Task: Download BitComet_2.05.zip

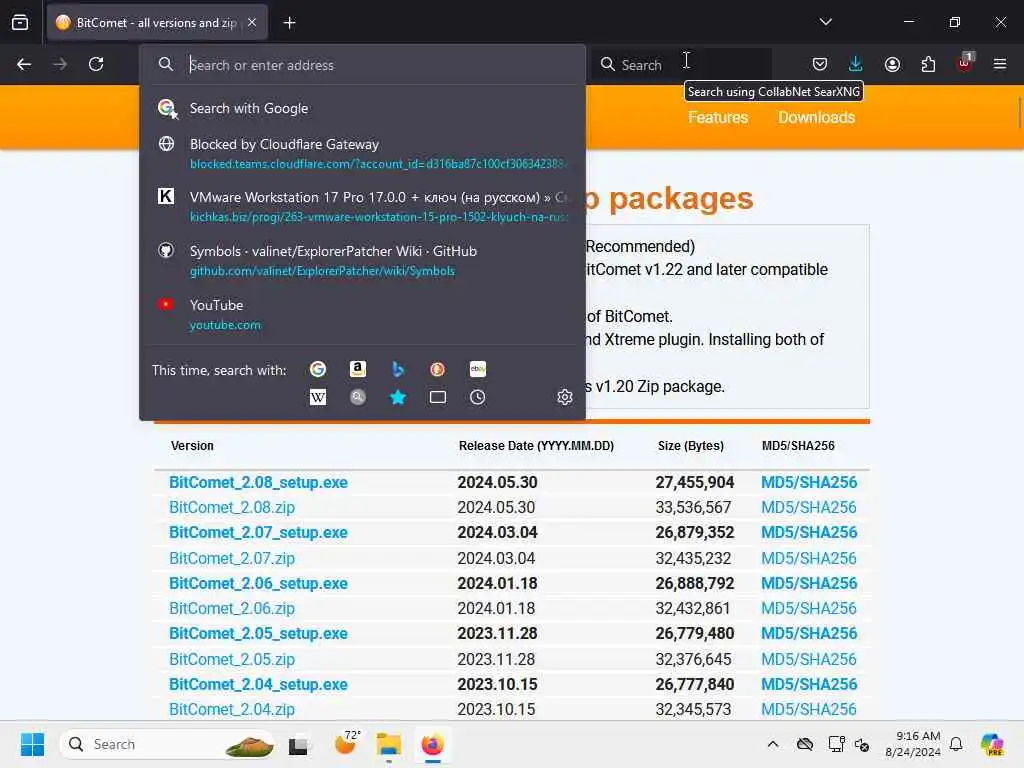Action: [232, 659]
